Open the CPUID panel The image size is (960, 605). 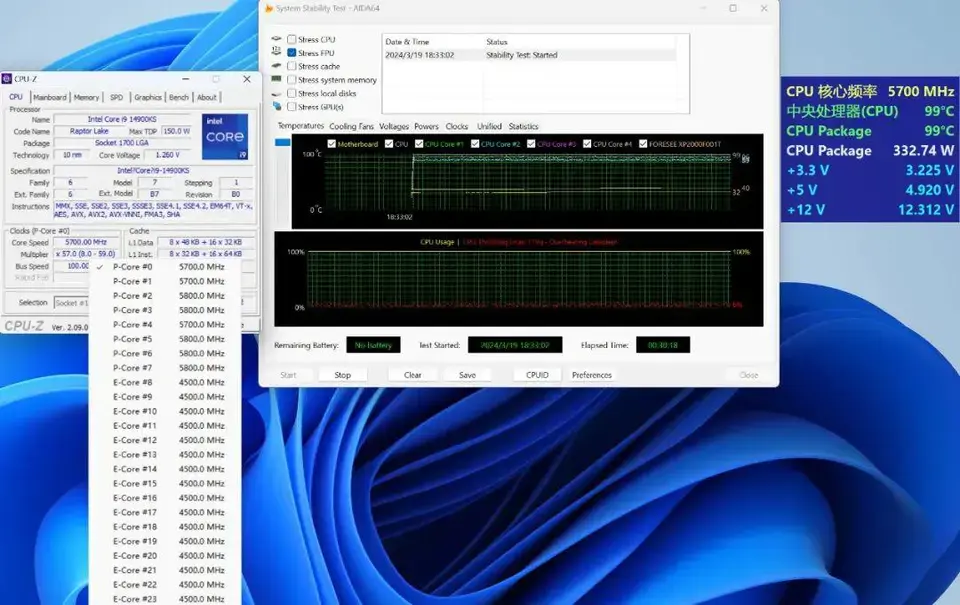[x=537, y=375]
